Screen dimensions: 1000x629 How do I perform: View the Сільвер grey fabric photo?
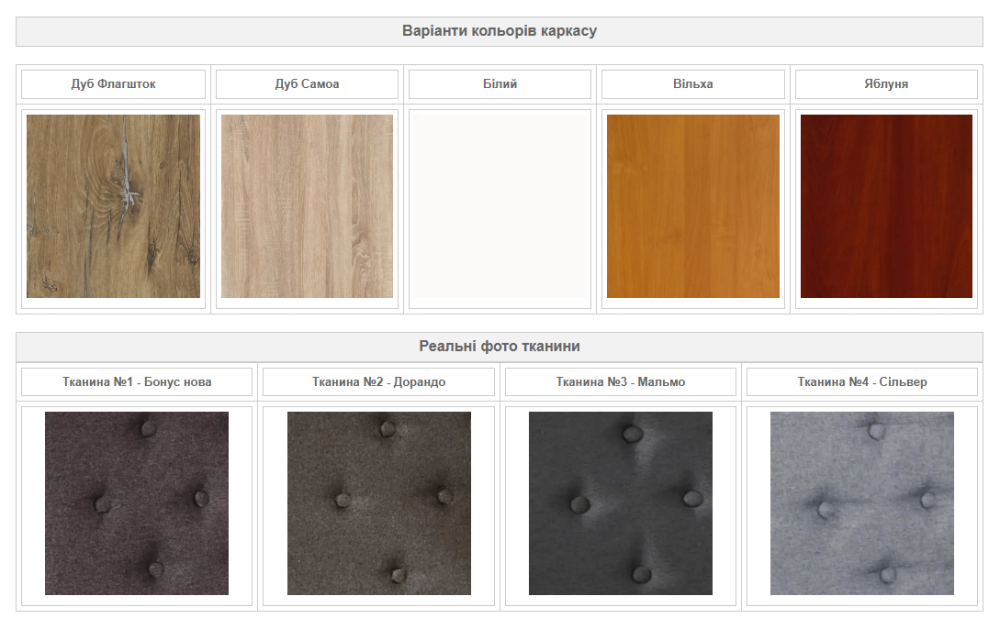point(862,503)
